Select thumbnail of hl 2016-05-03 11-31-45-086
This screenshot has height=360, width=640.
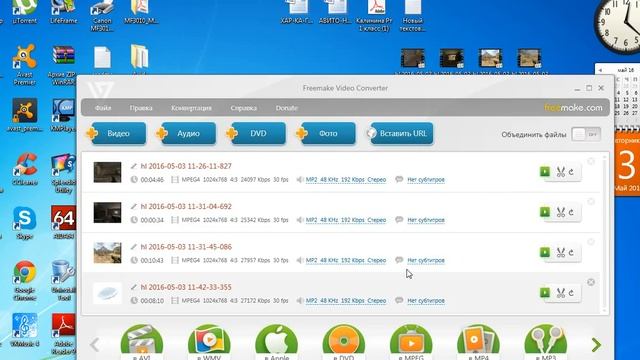(x=107, y=253)
